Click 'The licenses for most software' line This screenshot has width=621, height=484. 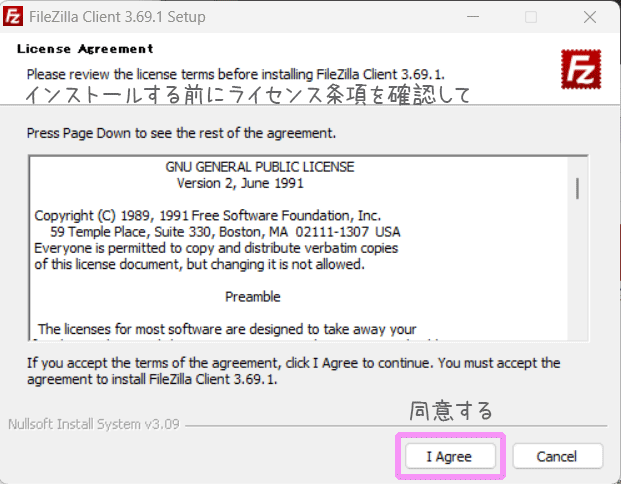tap(227, 329)
